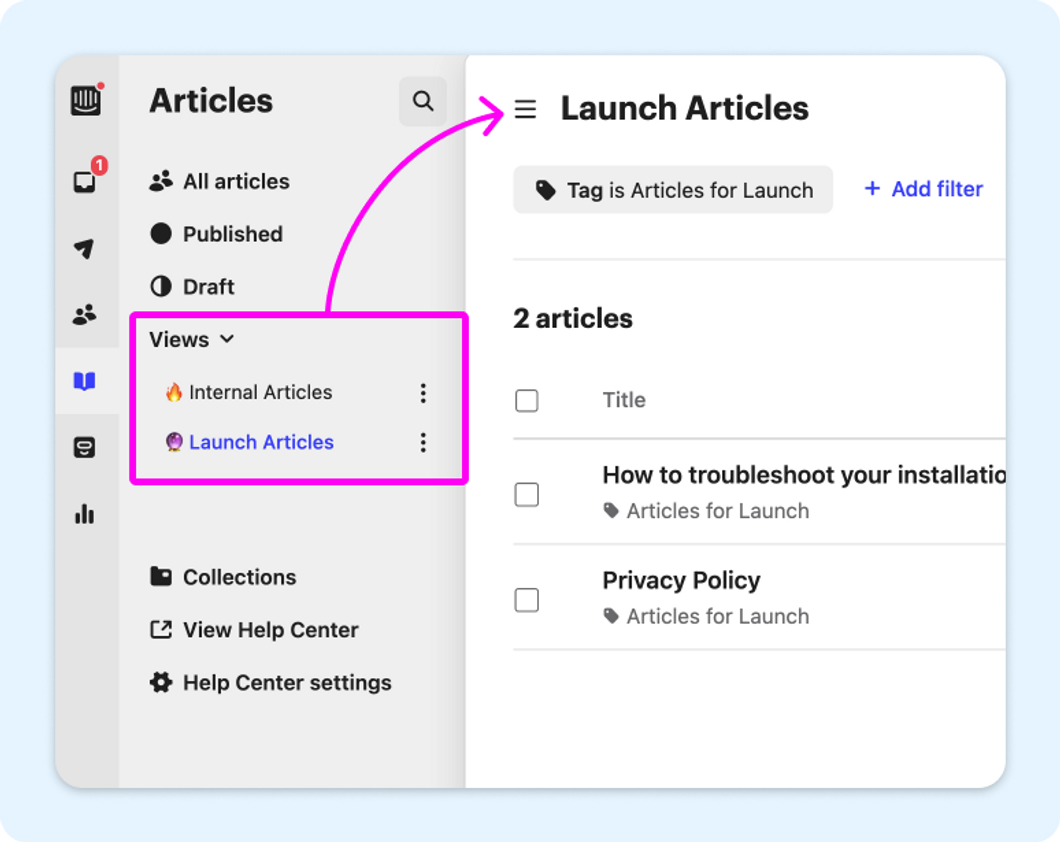Screen dimensions: 1060x842
Task: Check the select-all checkbox in the Title header
Action: [527, 400]
